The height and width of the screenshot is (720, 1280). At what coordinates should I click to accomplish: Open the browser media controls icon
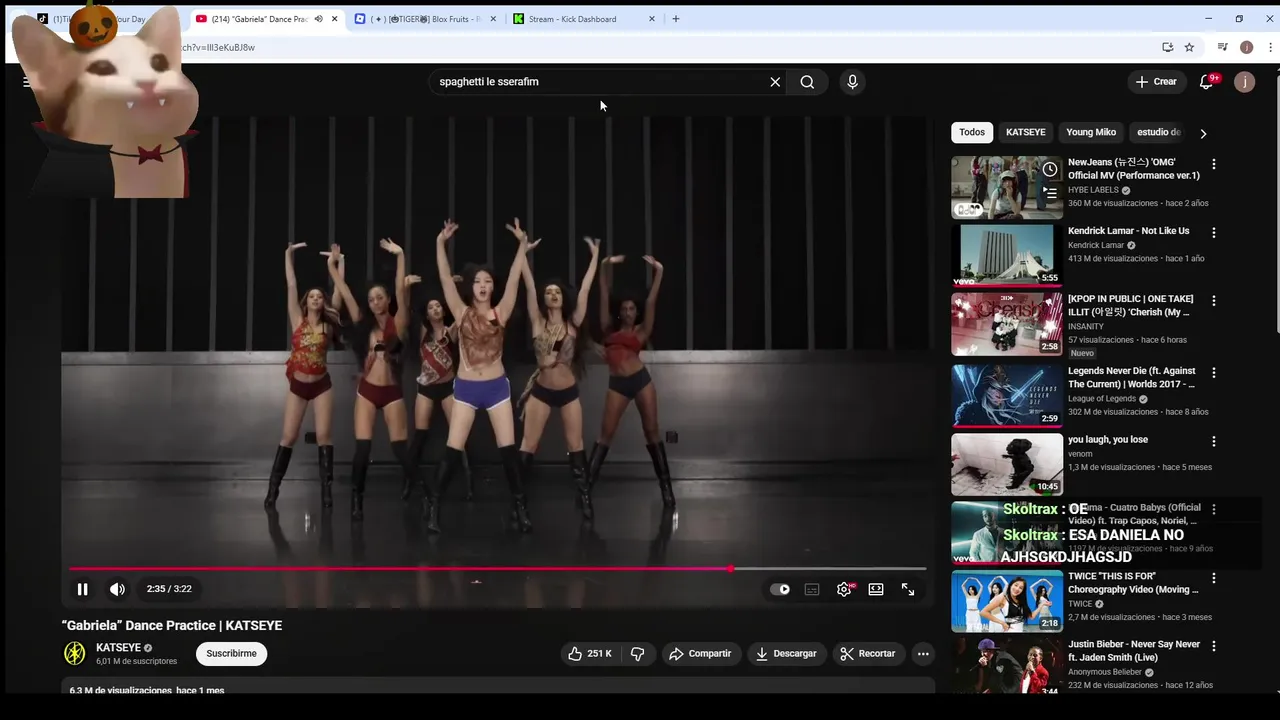coord(1222,47)
